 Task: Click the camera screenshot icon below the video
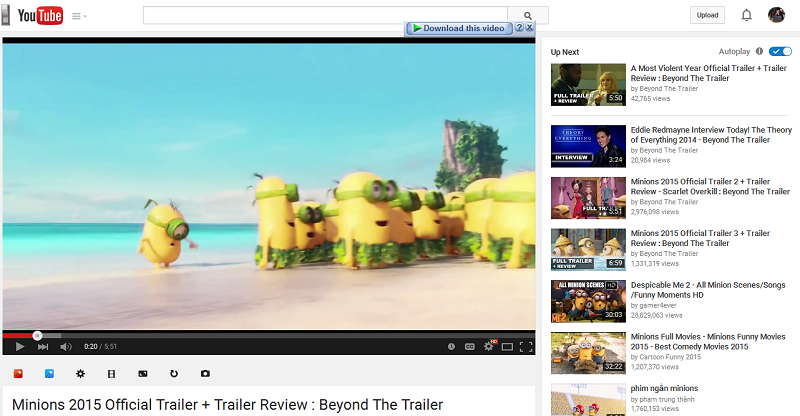click(x=205, y=374)
